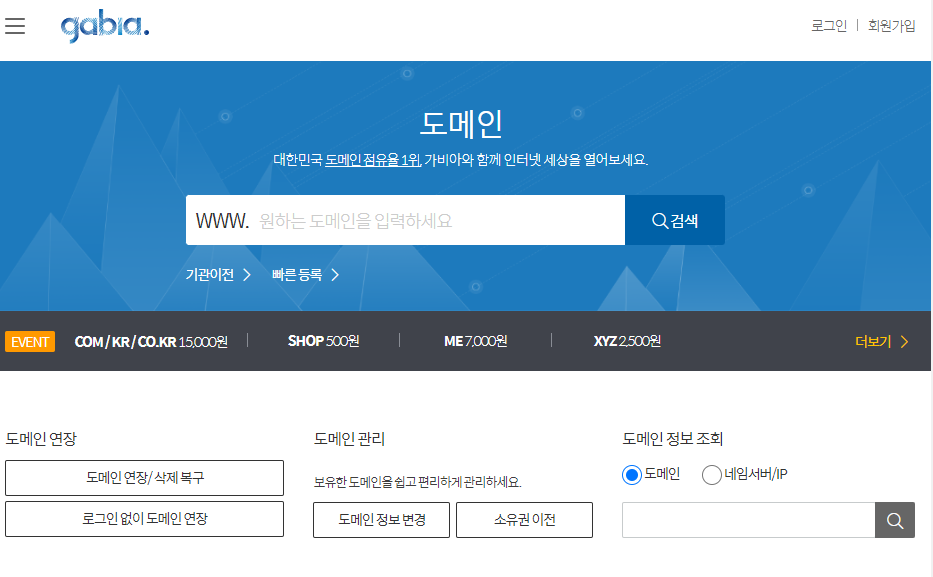Select the 네임서버/IP radio button
Image resolution: width=933 pixels, height=577 pixels.
point(712,475)
